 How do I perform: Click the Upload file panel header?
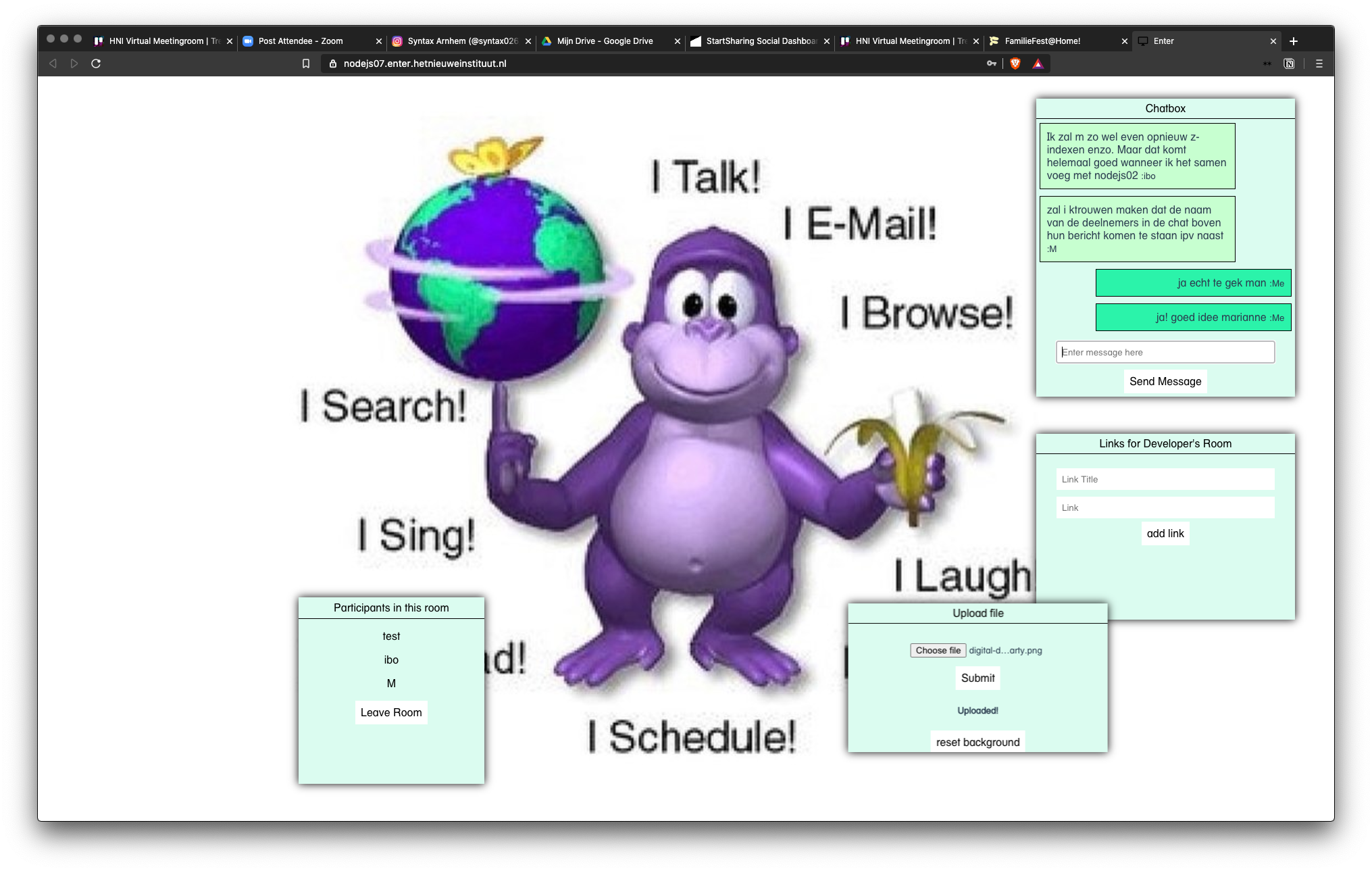pyautogui.click(x=977, y=613)
